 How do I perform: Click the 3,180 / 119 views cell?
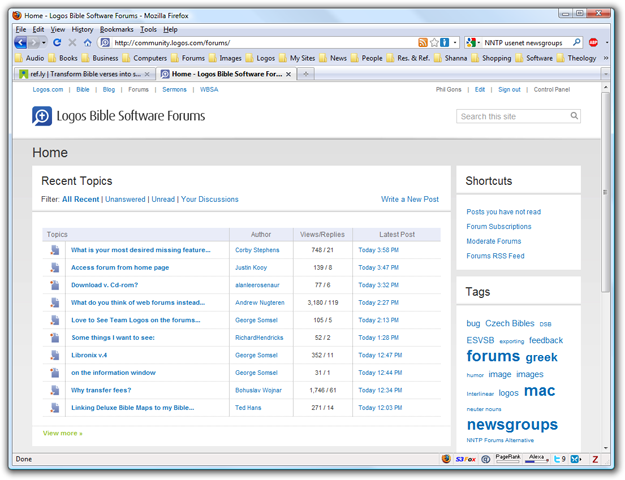coord(323,303)
